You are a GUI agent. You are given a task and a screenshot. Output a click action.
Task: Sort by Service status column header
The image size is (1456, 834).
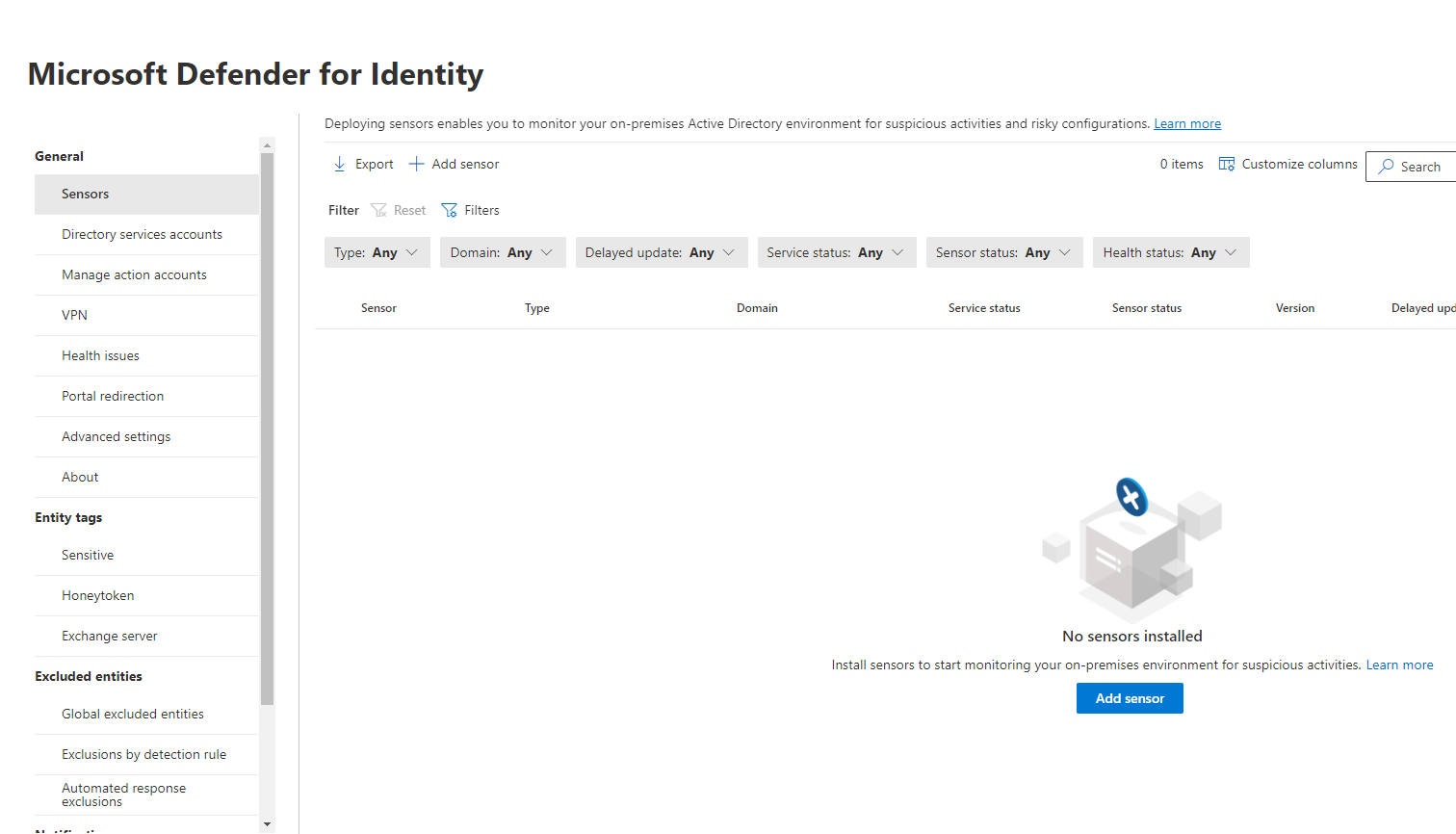click(984, 308)
